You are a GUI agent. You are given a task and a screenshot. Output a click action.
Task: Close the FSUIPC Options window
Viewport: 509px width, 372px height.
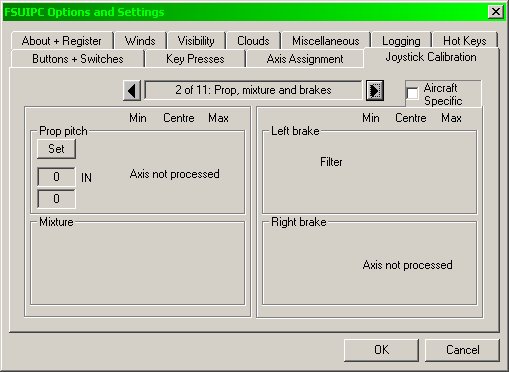[x=496, y=12]
